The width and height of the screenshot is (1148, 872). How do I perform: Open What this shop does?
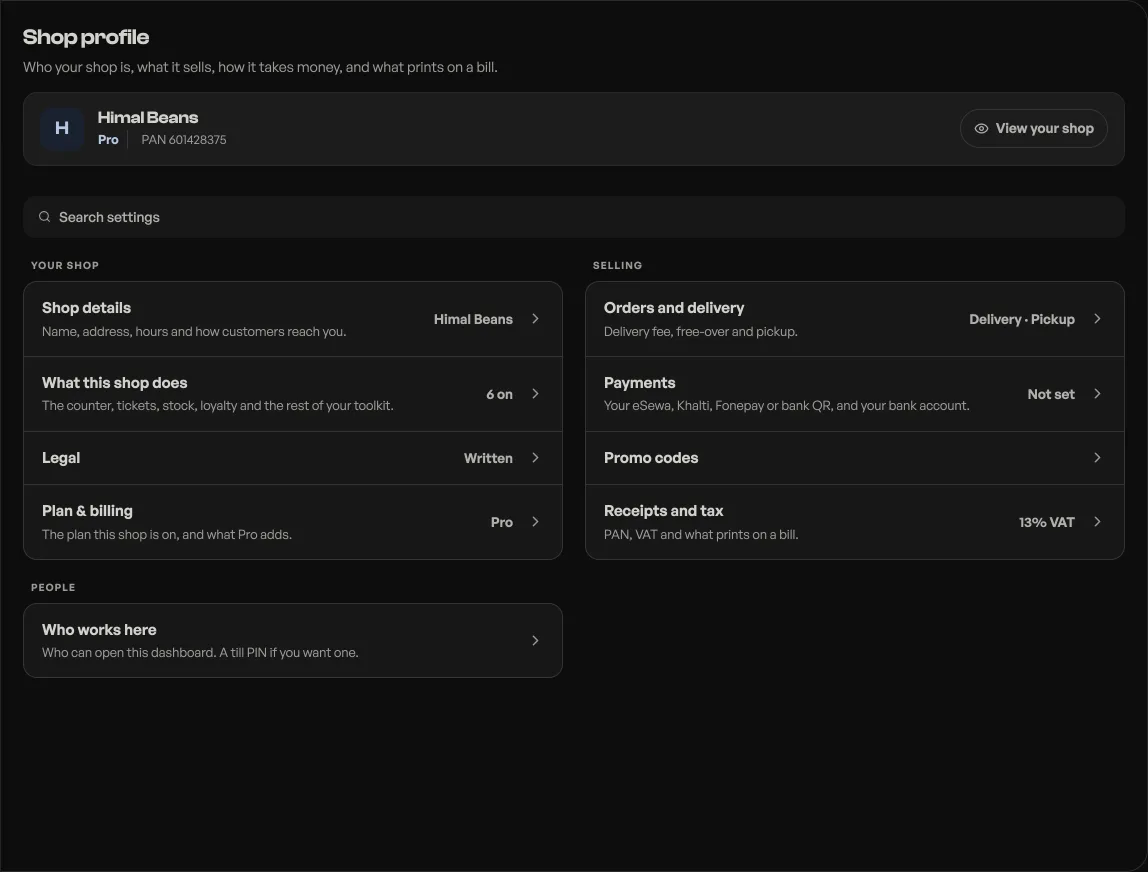pos(293,394)
